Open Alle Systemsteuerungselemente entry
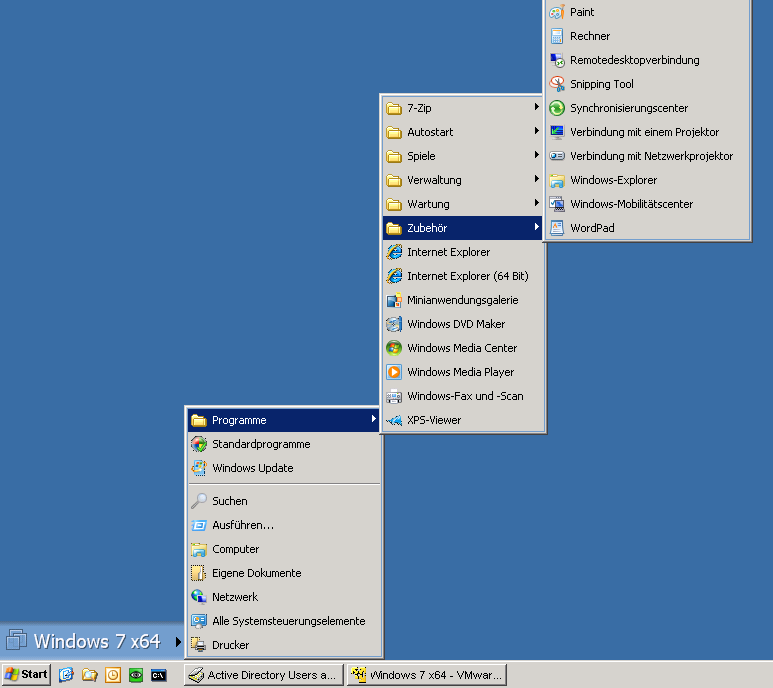The height and width of the screenshot is (688, 773). (283, 621)
